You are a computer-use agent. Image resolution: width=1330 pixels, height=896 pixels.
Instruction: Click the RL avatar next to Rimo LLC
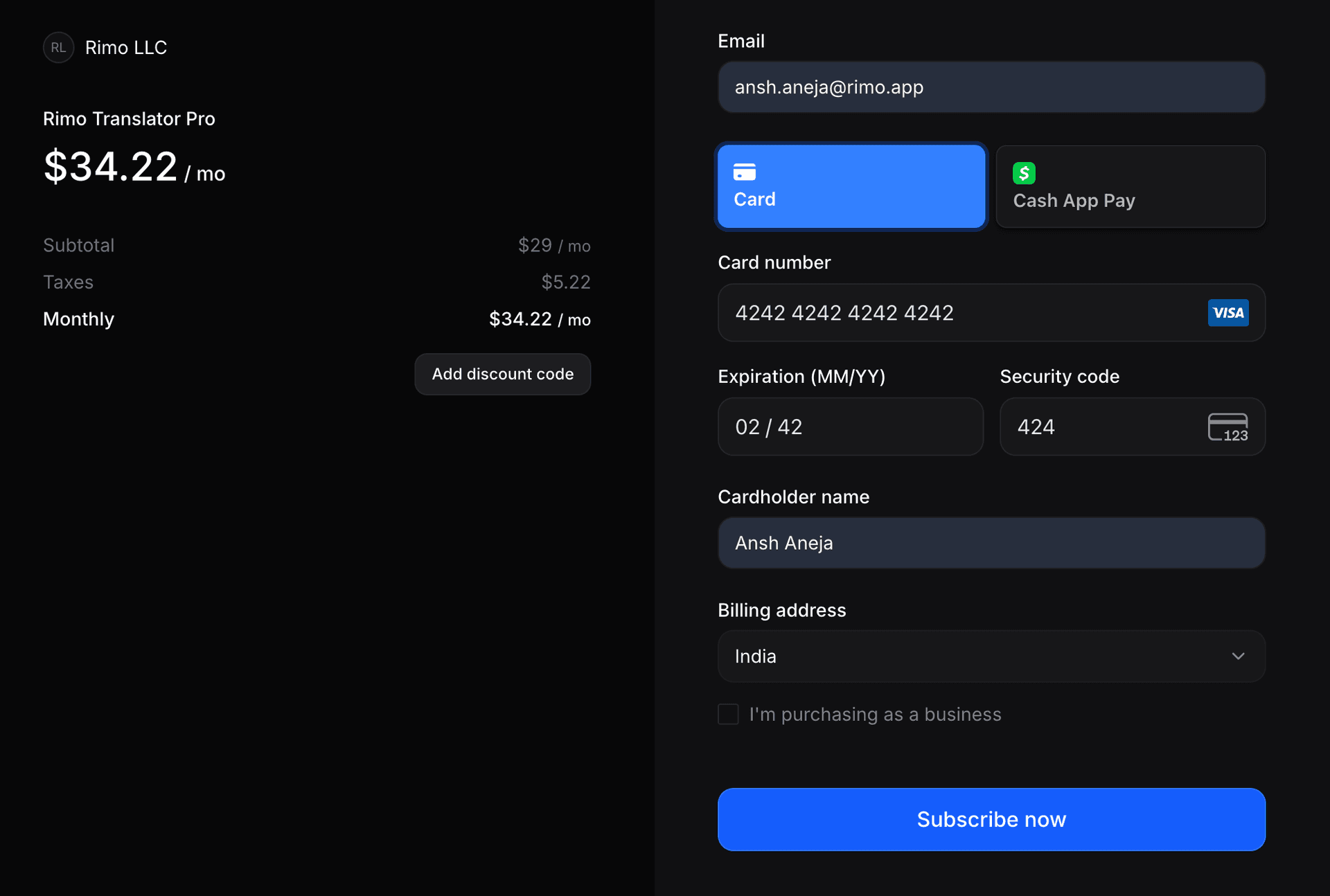pos(58,47)
